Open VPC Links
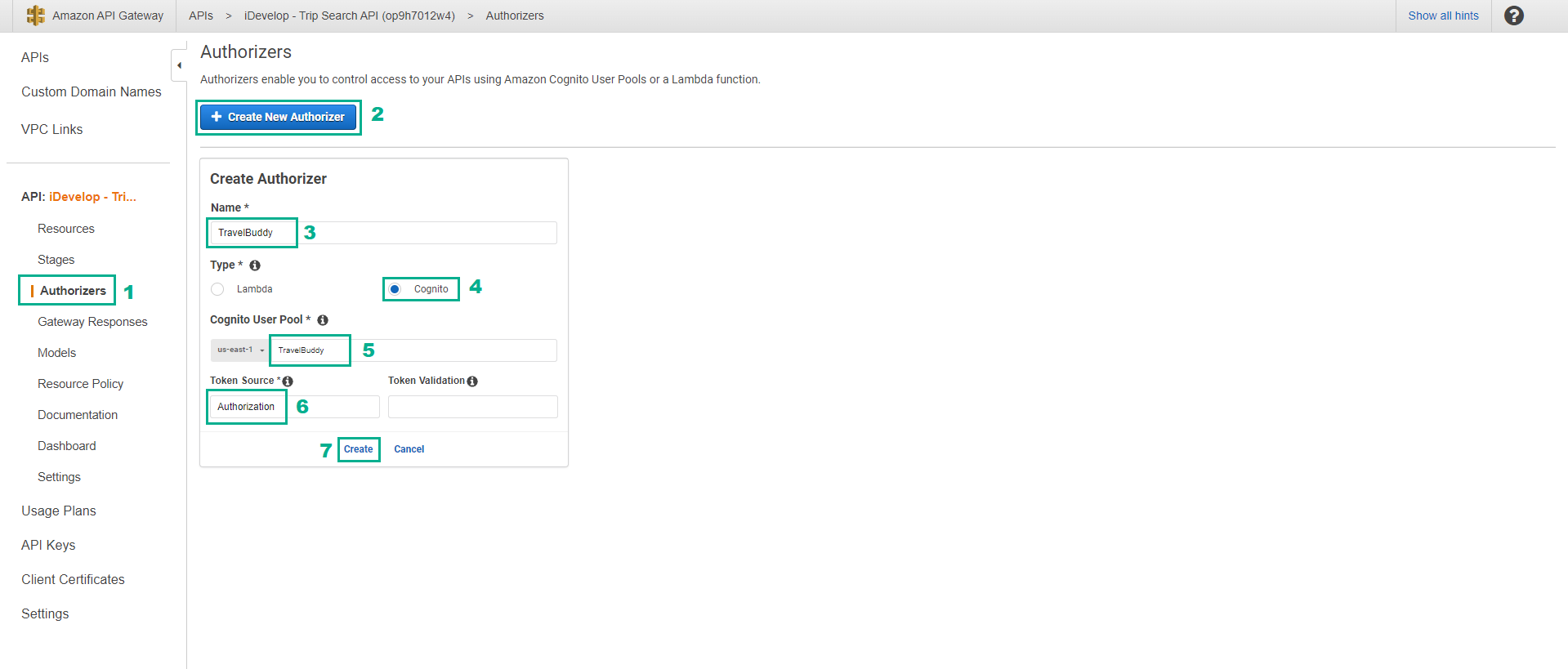The width and height of the screenshot is (1568, 669). click(x=52, y=129)
